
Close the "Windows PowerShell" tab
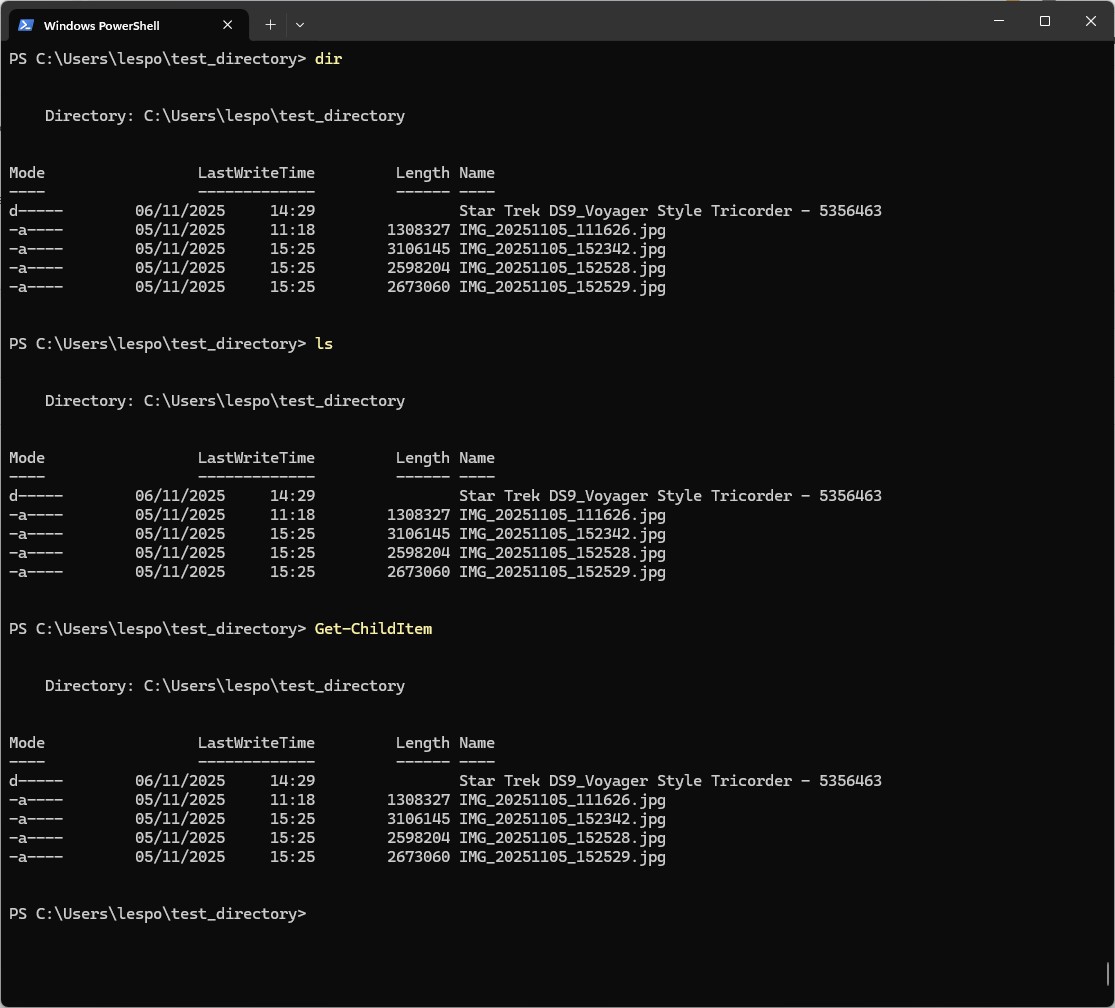click(x=228, y=24)
